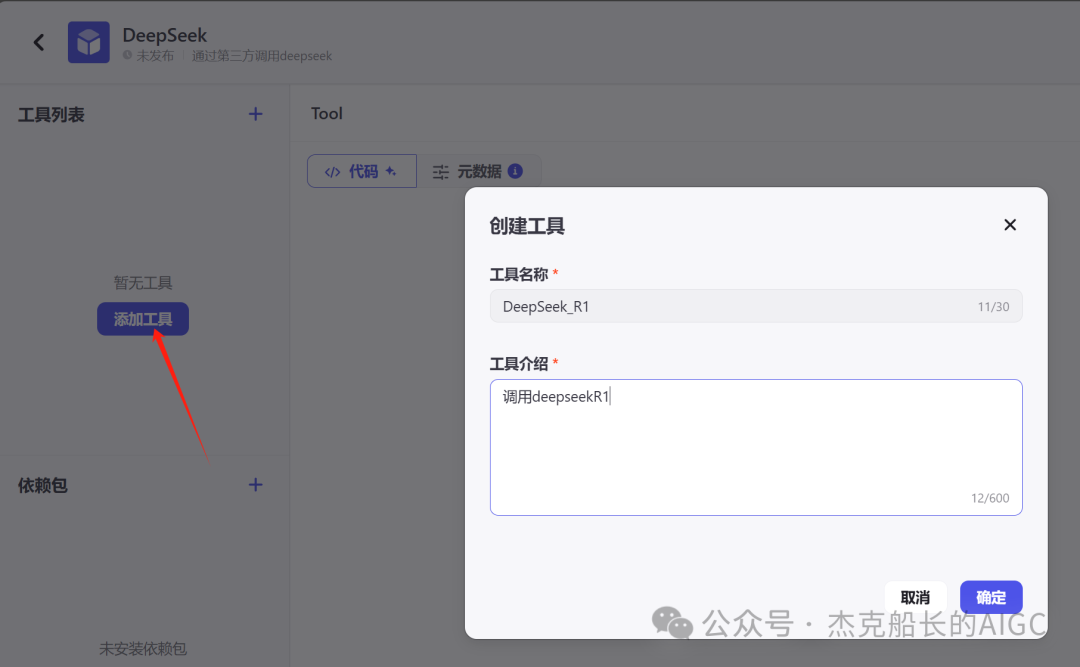Screen dimensions: 1080x667
Task: Click the back arrow icon
Action: tap(39, 42)
